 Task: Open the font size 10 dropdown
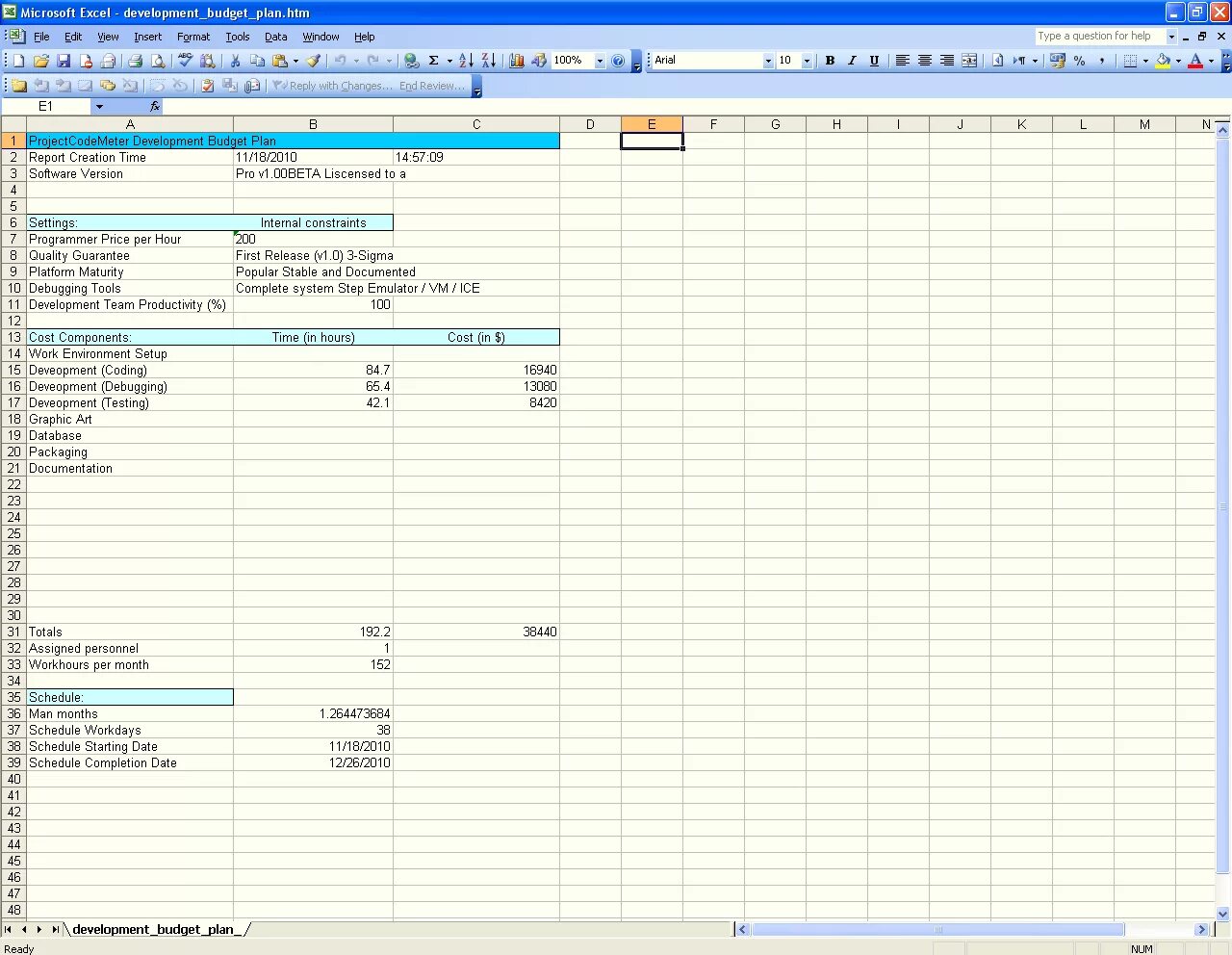(x=807, y=61)
